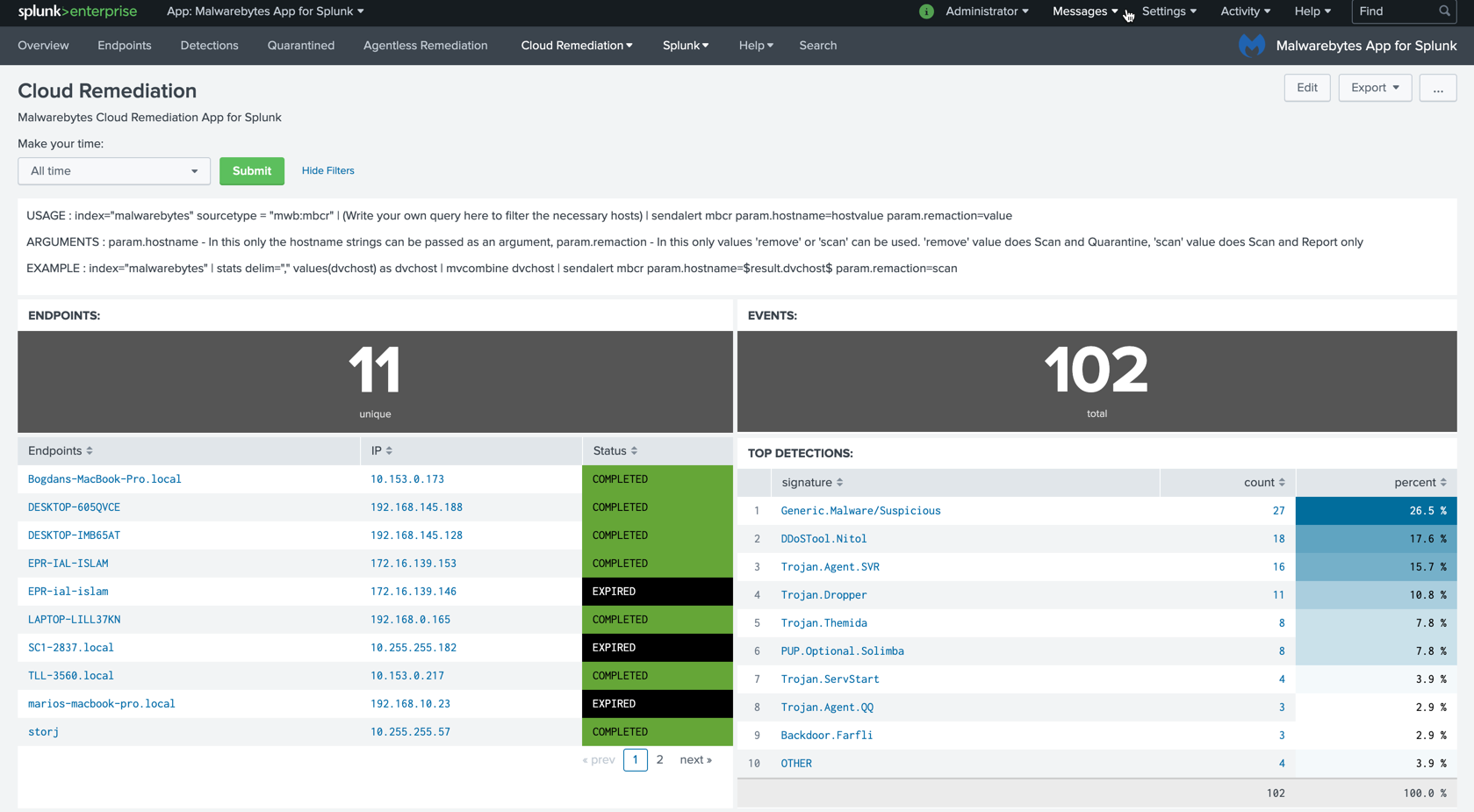Click the 26.5 % percent cell
The height and width of the screenshot is (812, 1474).
[1377, 511]
